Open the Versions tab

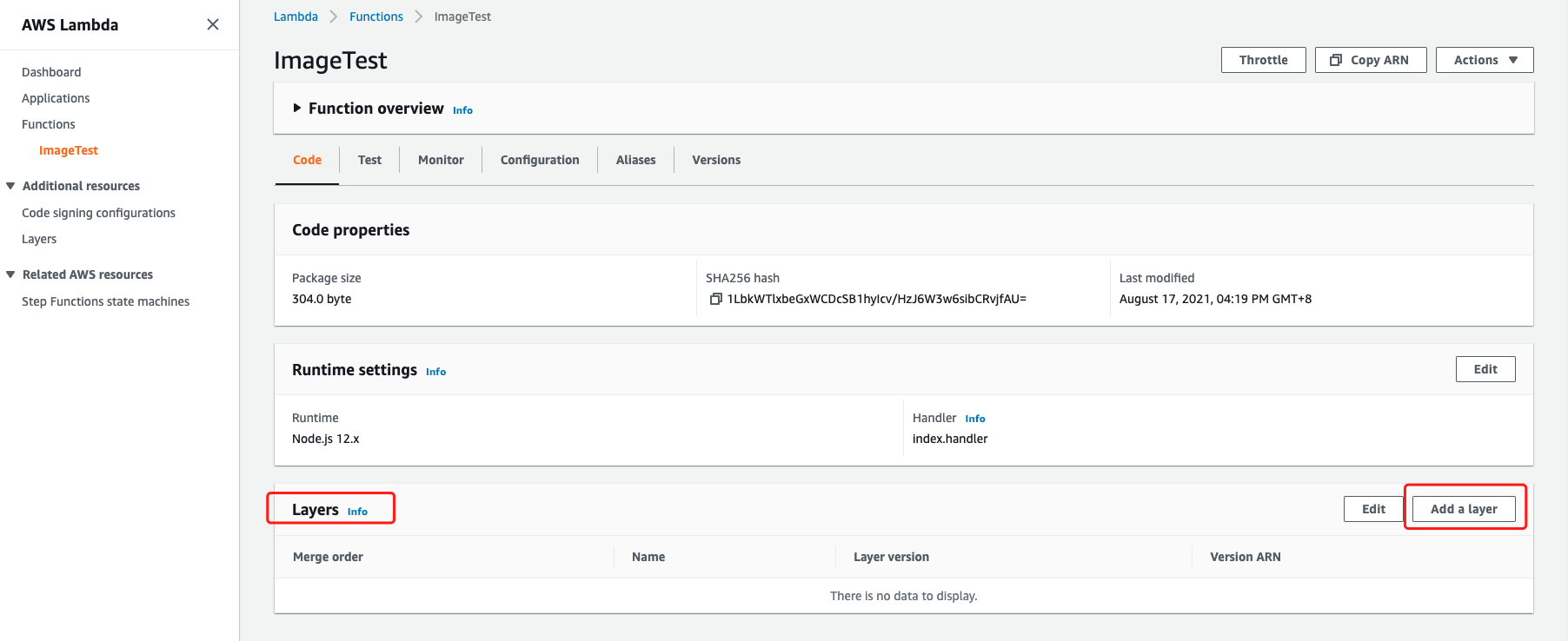pos(716,160)
